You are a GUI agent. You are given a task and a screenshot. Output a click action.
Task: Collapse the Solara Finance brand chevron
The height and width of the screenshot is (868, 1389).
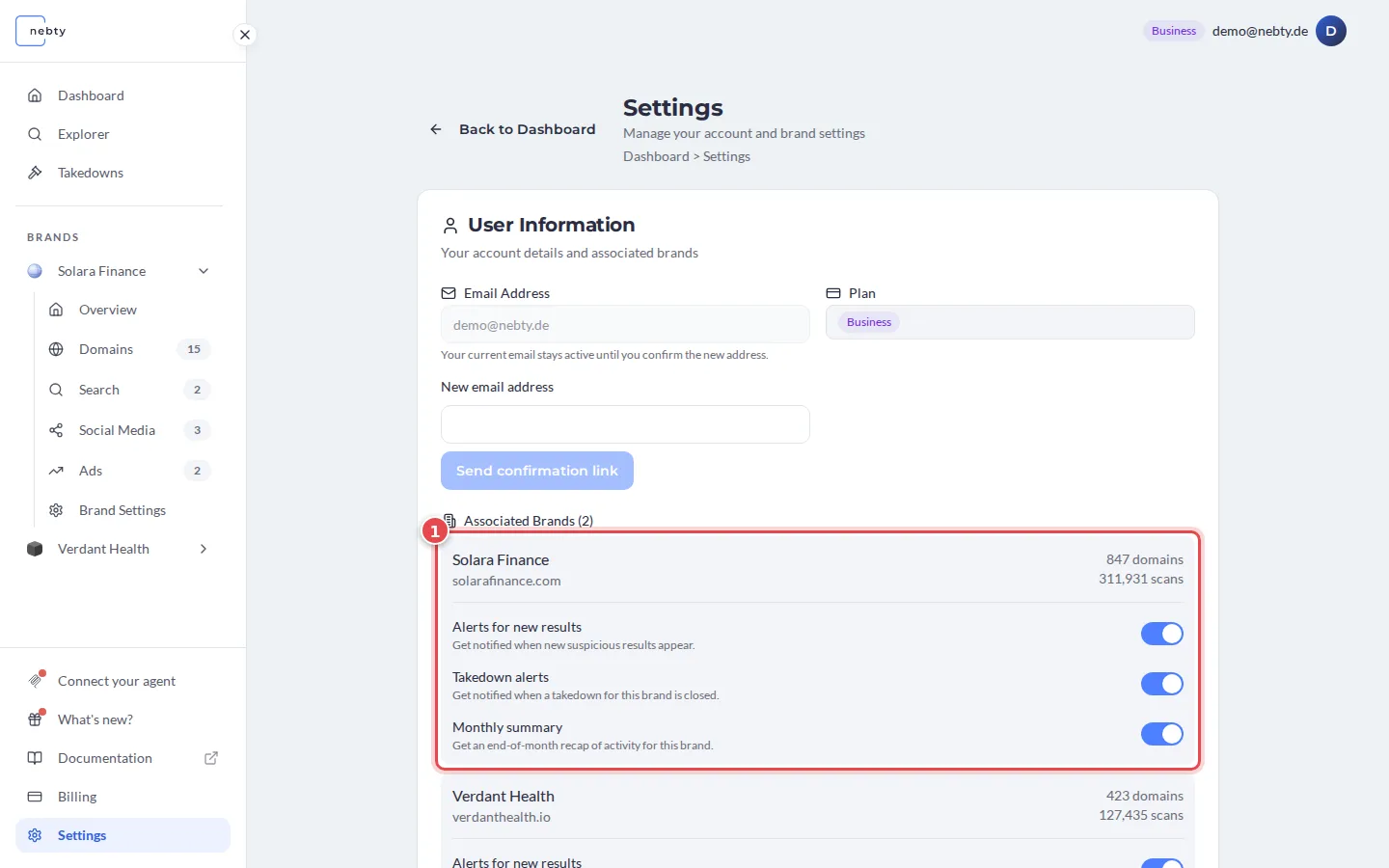(x=204, y=271)
